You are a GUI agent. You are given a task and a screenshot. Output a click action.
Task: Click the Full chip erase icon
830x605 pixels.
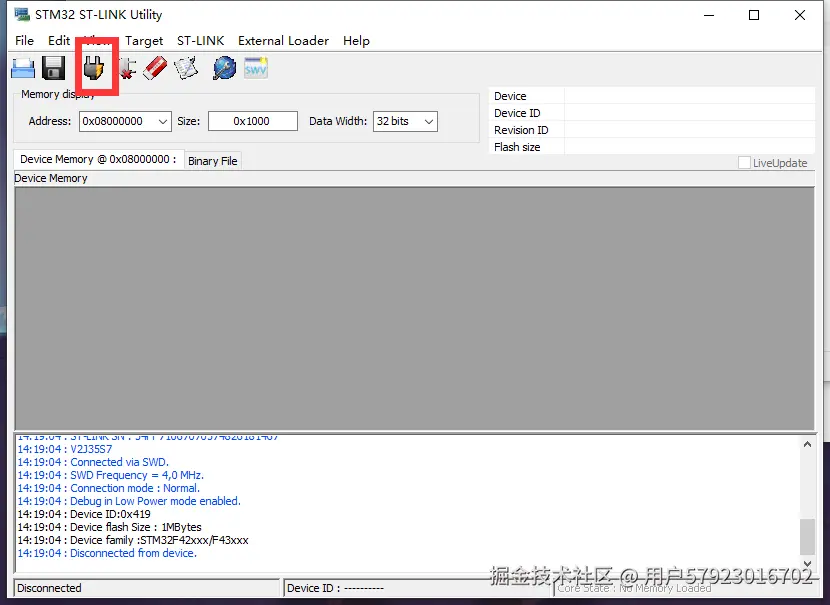coord(155,68)
